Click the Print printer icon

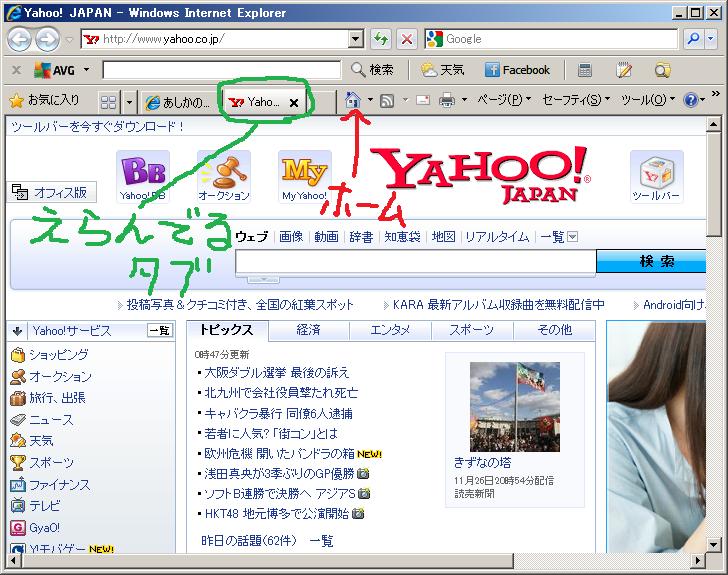coord(447,100)
